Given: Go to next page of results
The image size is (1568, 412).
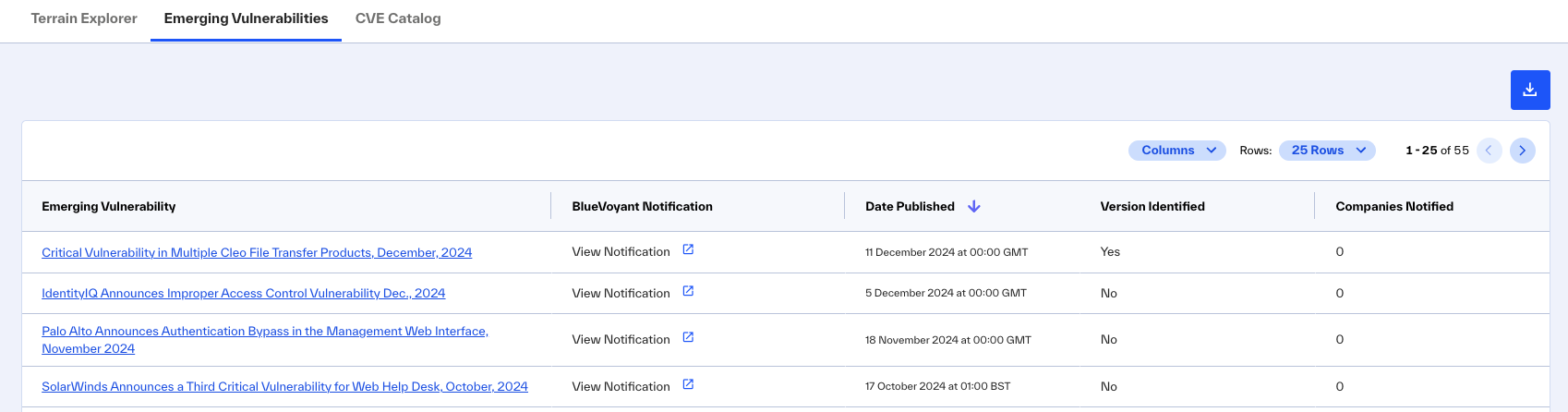Looking at the screenshot, I should [1523, 151].
